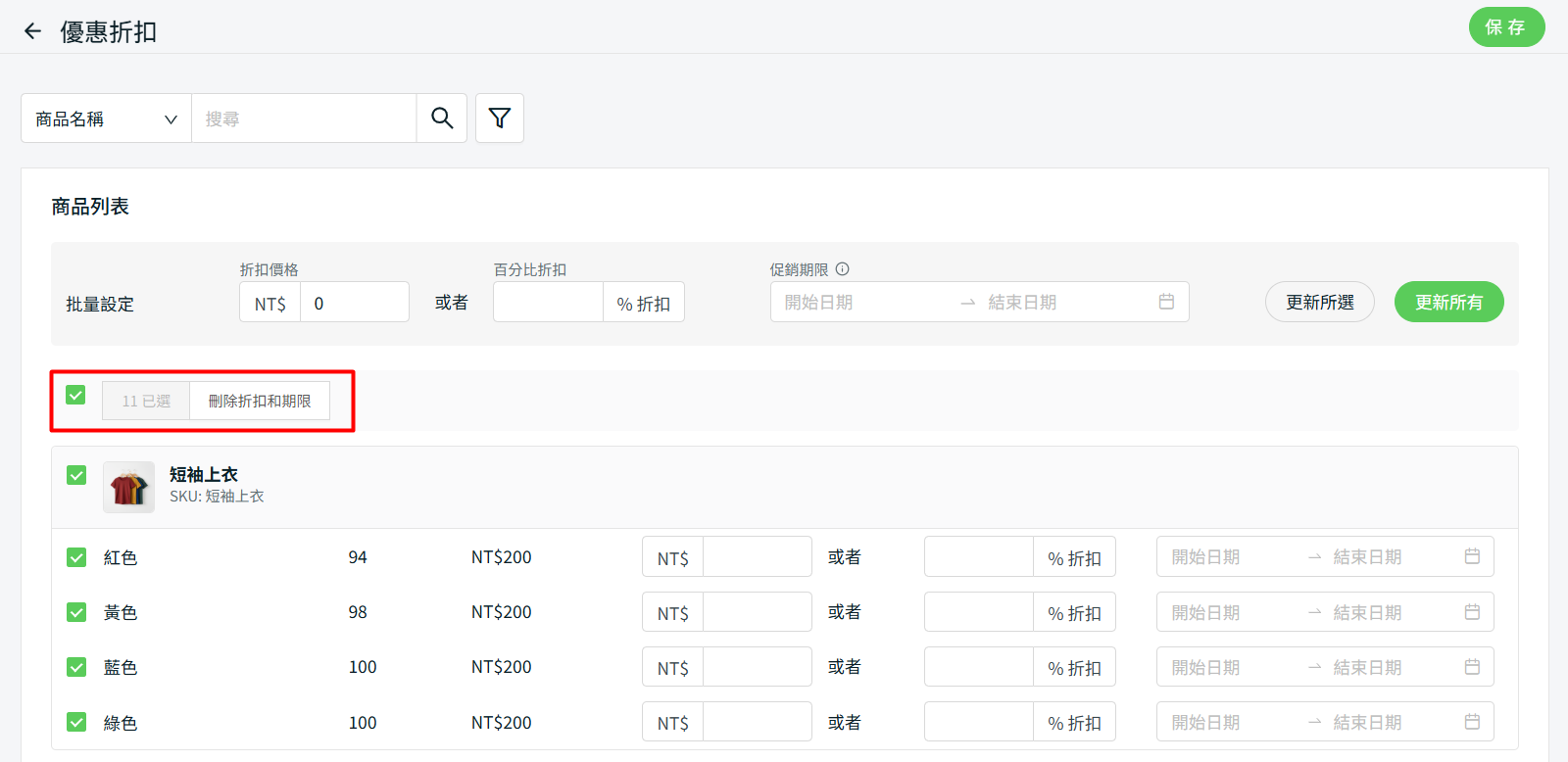Uncheck the 紅色 variant checkbox
The width and height of the screenshot is (1568, 762).
tap(76, 557)
